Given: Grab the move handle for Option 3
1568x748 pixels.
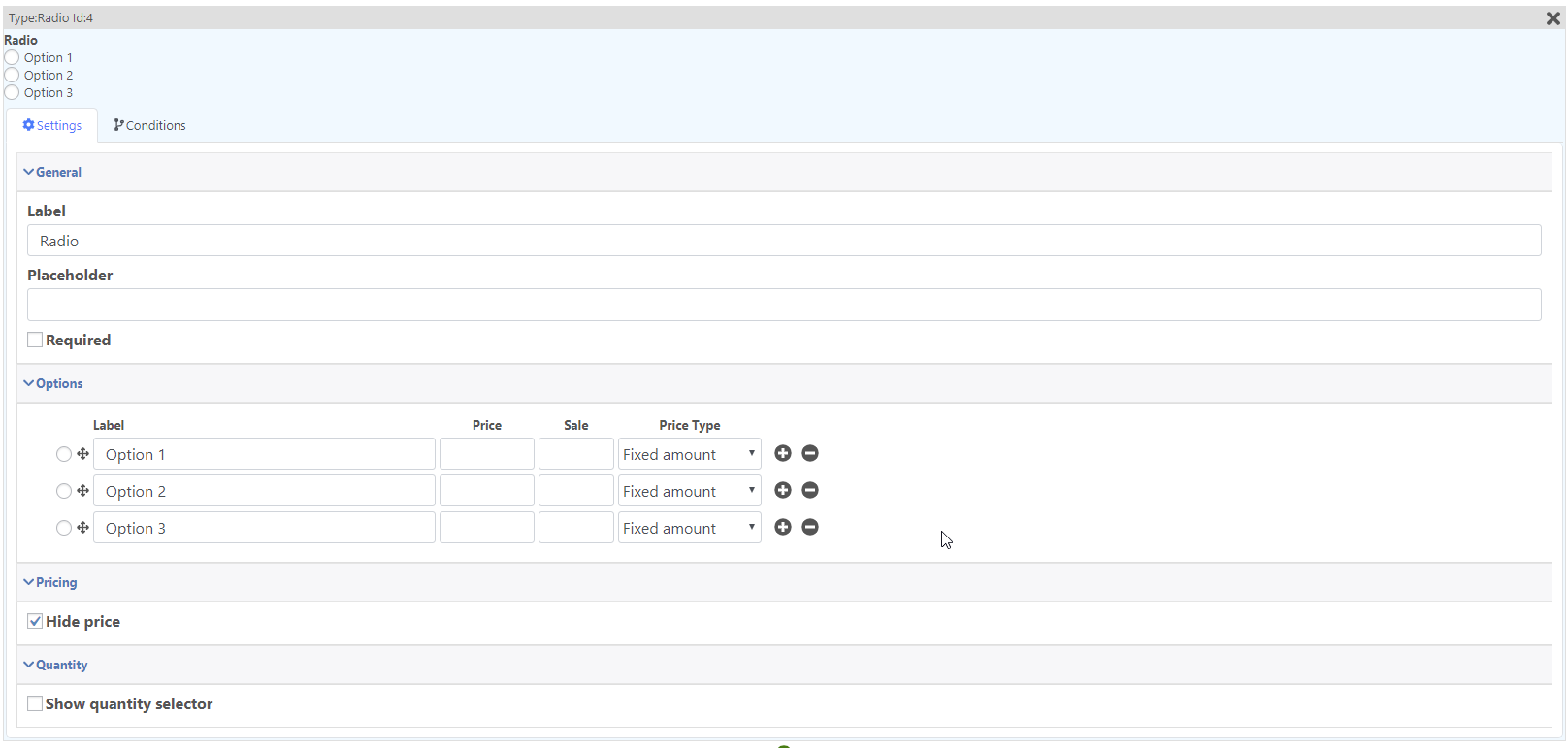Looking at the screenshot, I should 83,528.
